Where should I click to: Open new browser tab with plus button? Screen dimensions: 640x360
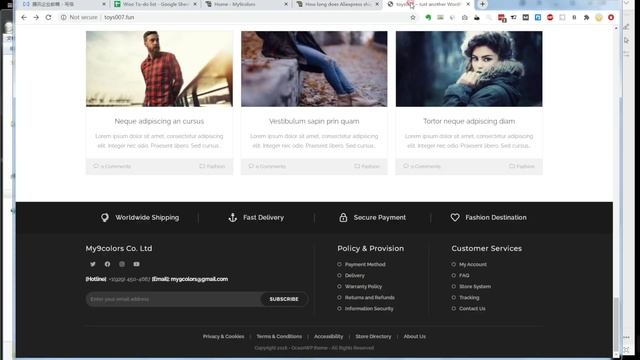(482, 4)
